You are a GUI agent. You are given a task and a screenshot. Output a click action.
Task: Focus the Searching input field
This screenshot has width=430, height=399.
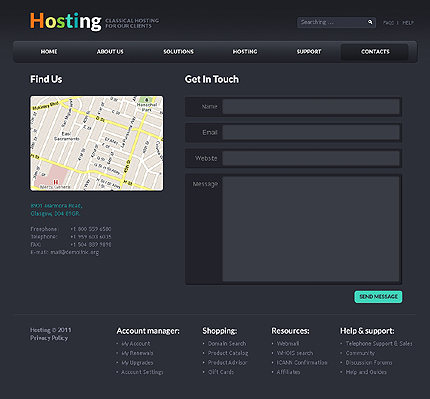(332, 22)
